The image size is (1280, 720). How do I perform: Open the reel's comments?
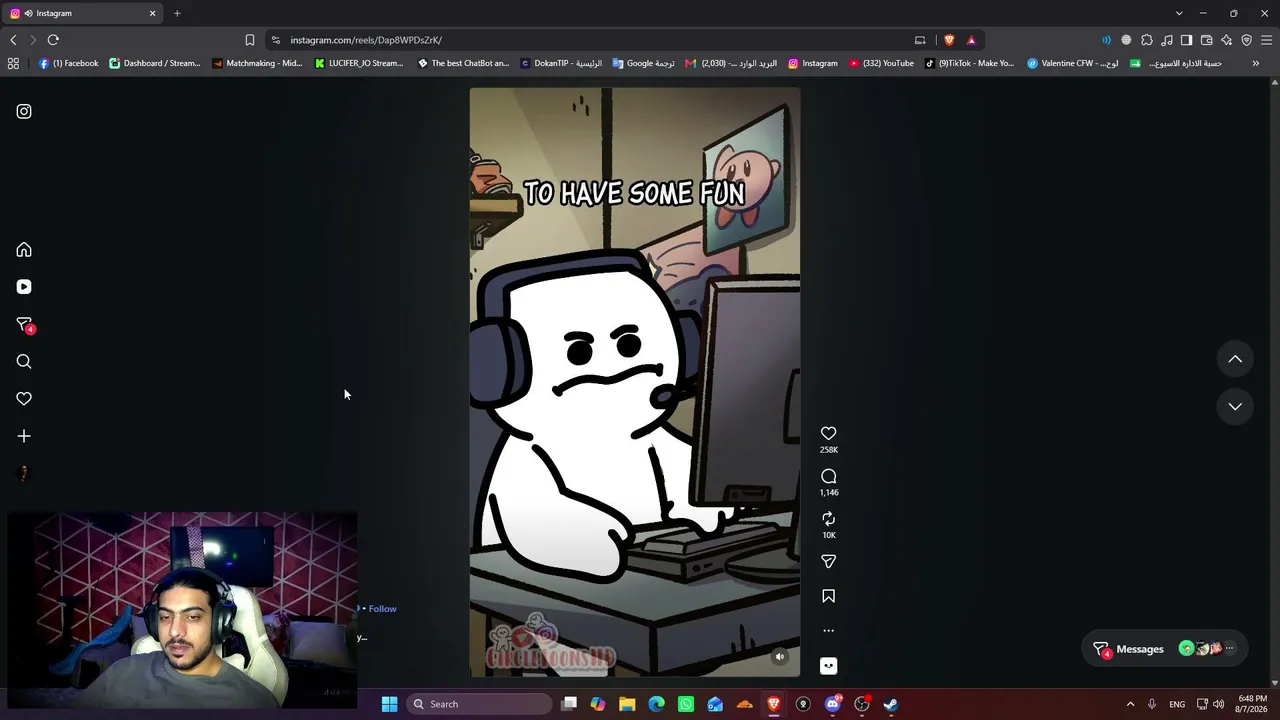click(828, 476)
